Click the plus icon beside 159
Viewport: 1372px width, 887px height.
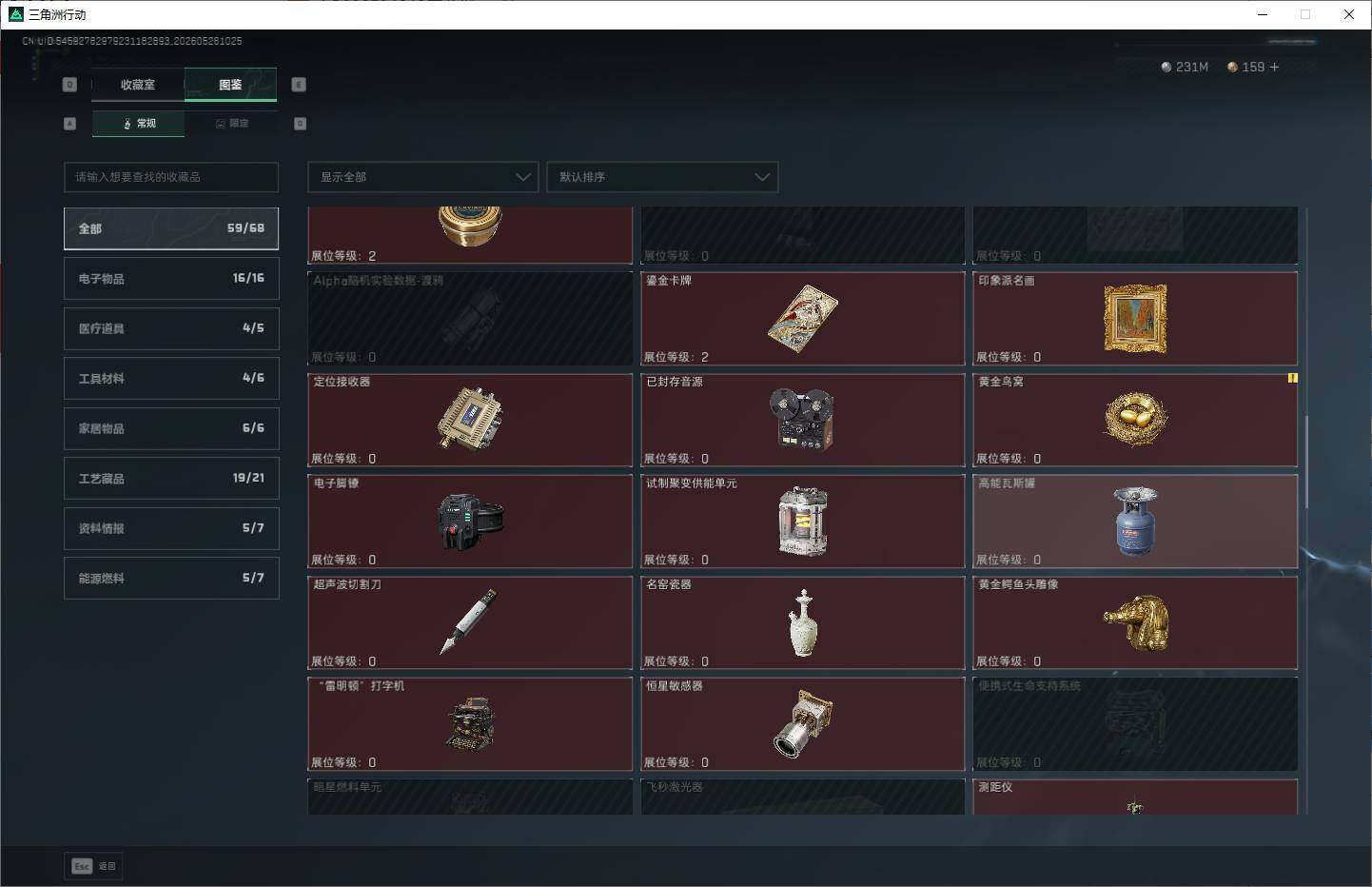click(1275, 67)
